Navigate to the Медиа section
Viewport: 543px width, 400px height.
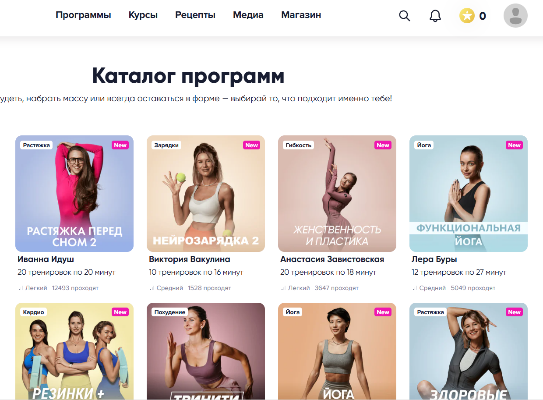[x=248, y=15]
